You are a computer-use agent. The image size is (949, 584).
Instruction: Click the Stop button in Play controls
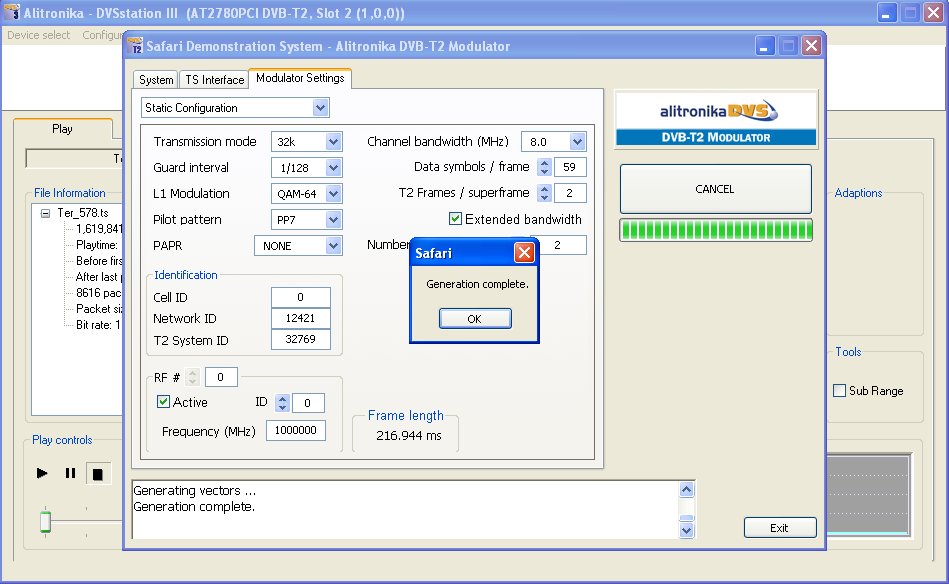click(x=97, y=474)
